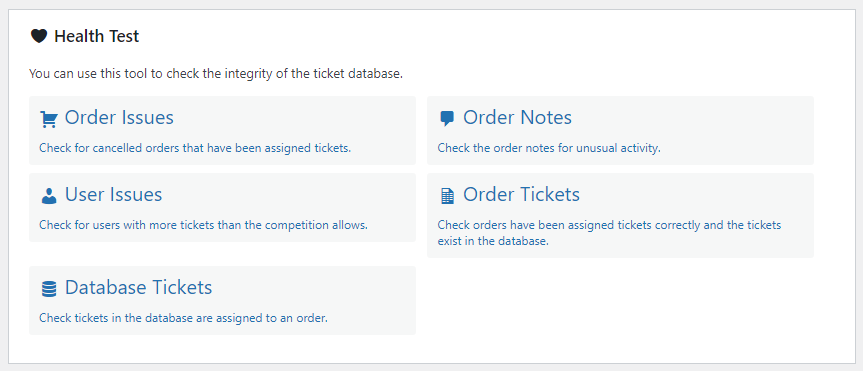Open the User Issues check
The image size is (863, 371).
coord(113,194)
